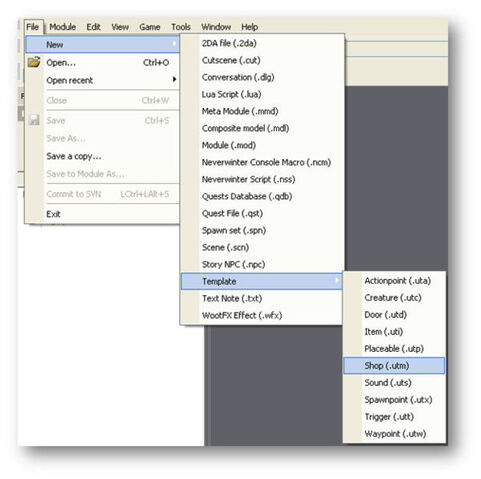Select Shop (.utm) template

point(394,366)
